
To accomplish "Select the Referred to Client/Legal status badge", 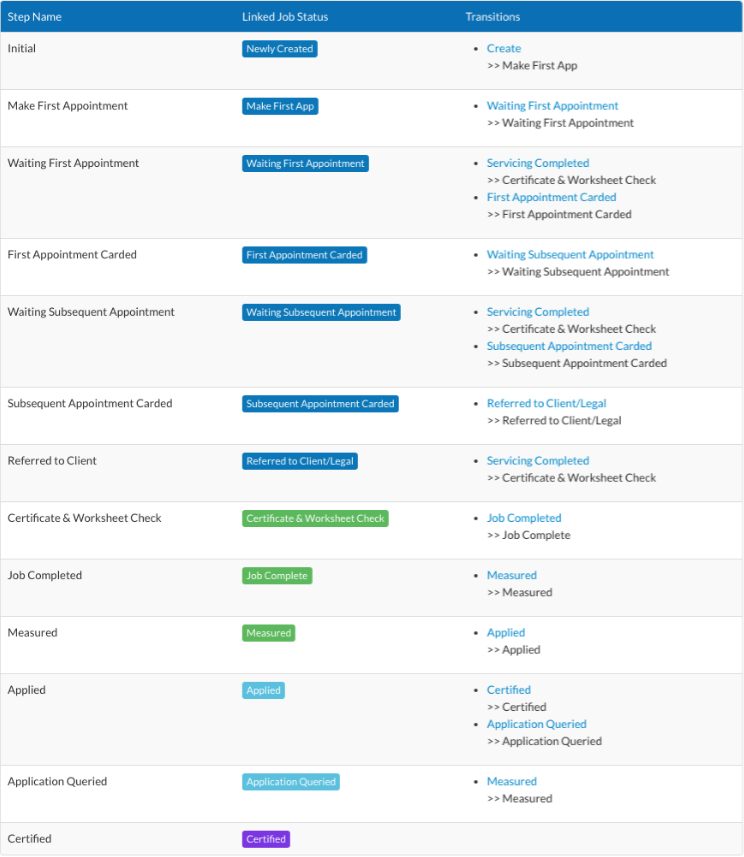I will click(300, 461).
